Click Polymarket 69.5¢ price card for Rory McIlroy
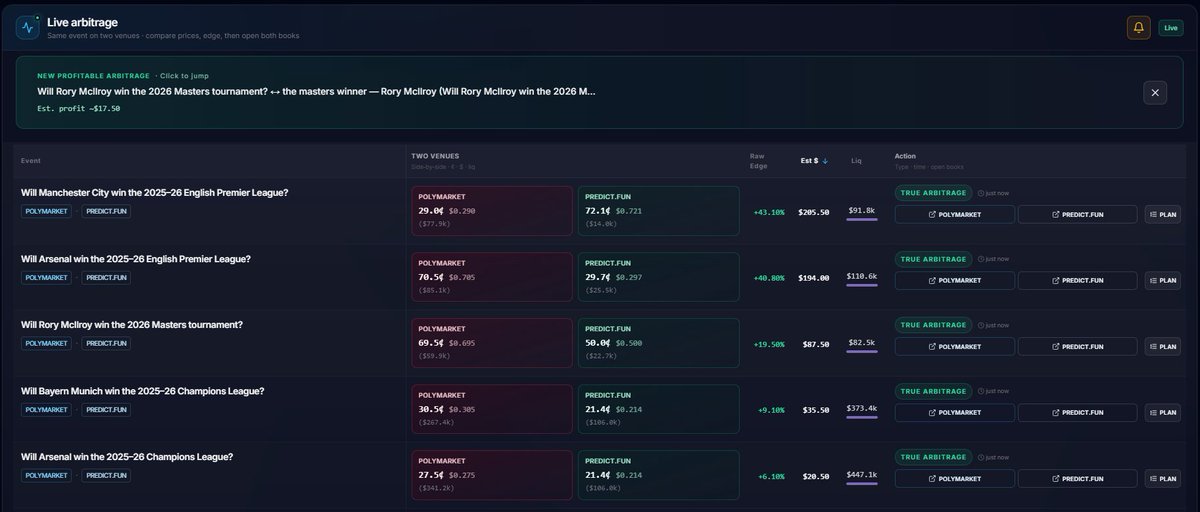Viewport: 1200px width, 512px height. pos(492,343)
